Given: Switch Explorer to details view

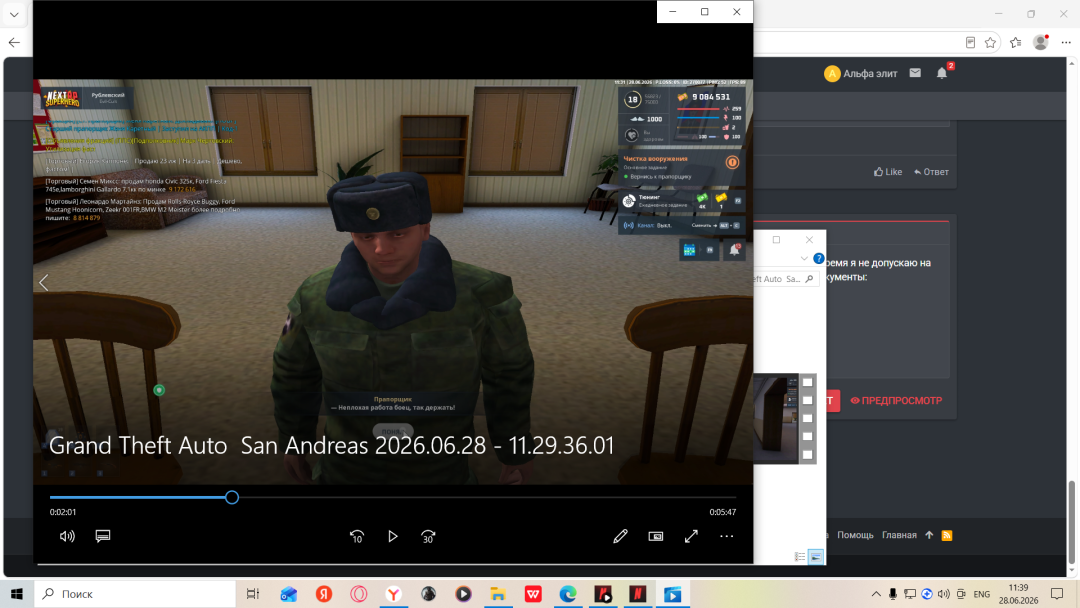Looking at the screenshot, I should (x=800, y=556).
